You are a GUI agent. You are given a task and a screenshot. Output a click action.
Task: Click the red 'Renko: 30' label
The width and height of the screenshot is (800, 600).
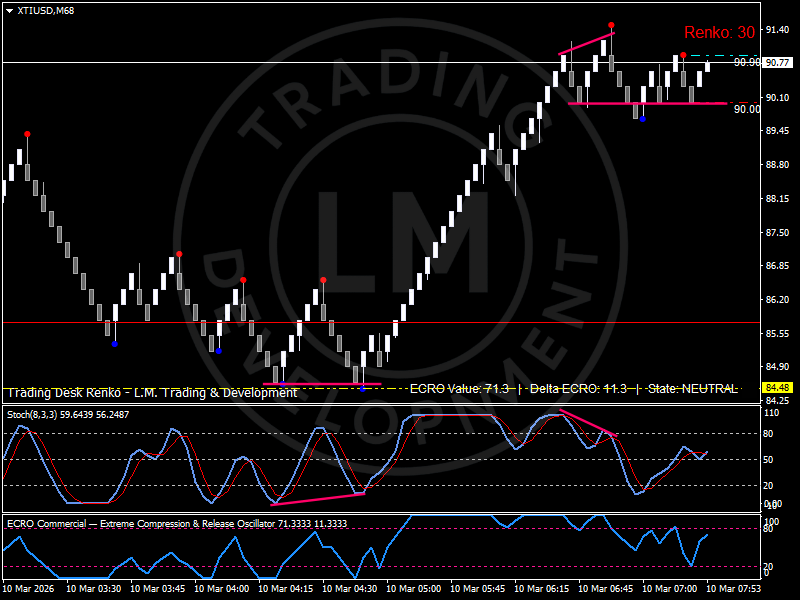tap(718, 33)
